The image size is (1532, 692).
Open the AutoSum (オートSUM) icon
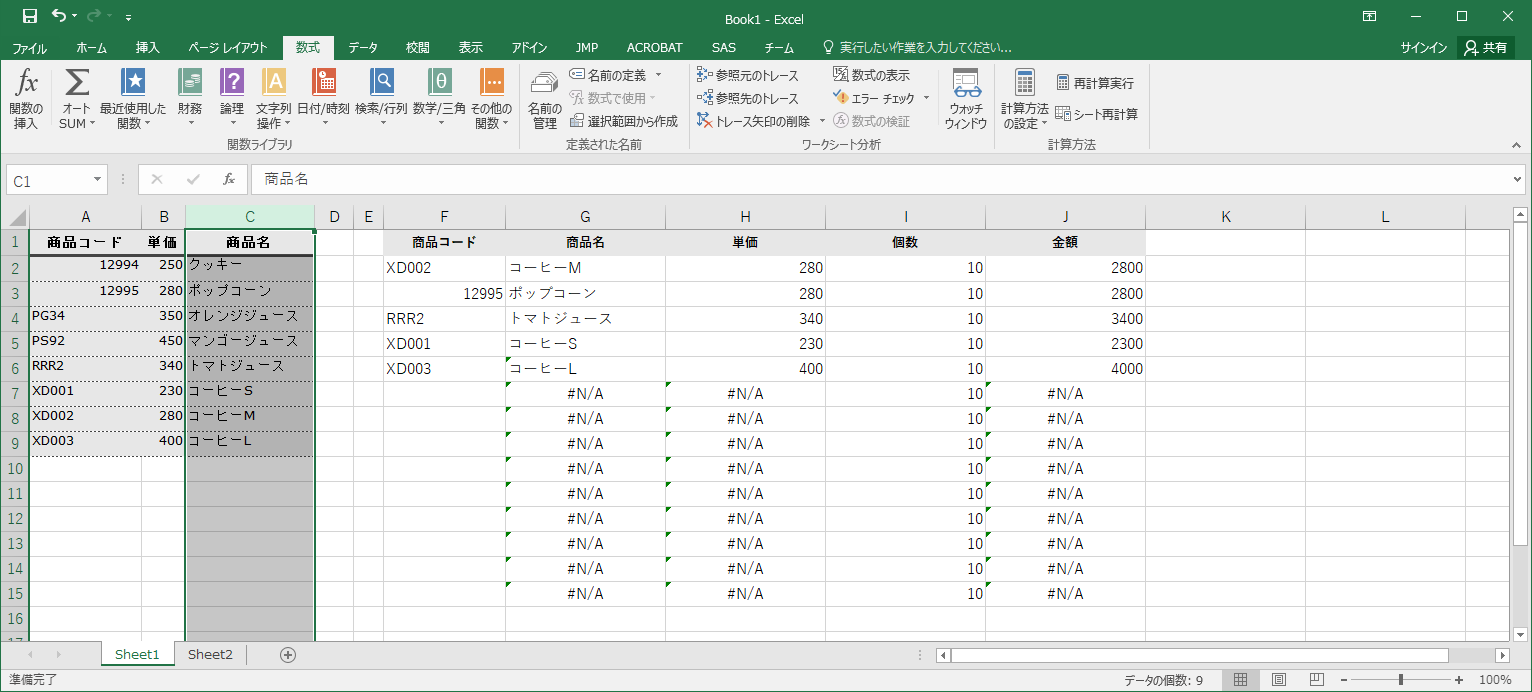77,98
